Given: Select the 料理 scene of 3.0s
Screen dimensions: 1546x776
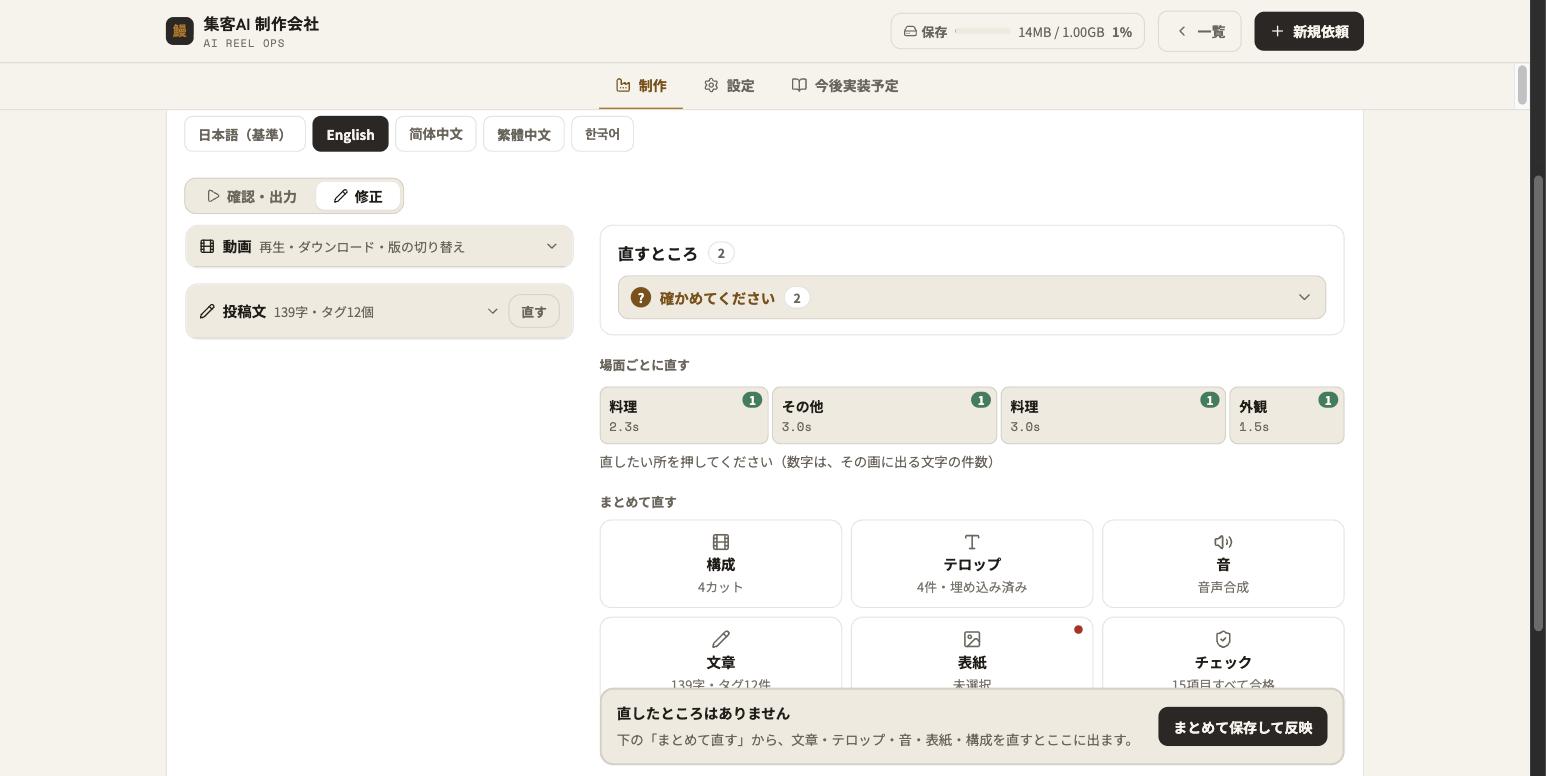Looking at the screenshot, I should (1113, 416).
